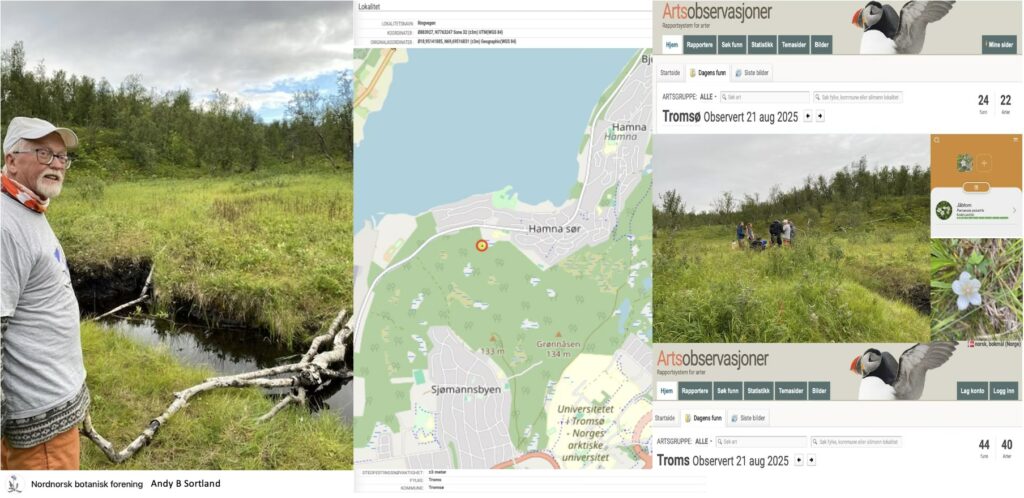Click the red locality marker on the map
1024x498 pixels.
[482, 243]
